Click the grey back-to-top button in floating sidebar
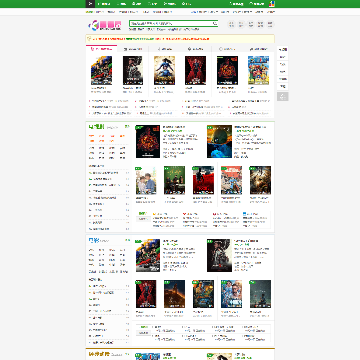This screenshot has height=360, width=360. click(282, 97)
